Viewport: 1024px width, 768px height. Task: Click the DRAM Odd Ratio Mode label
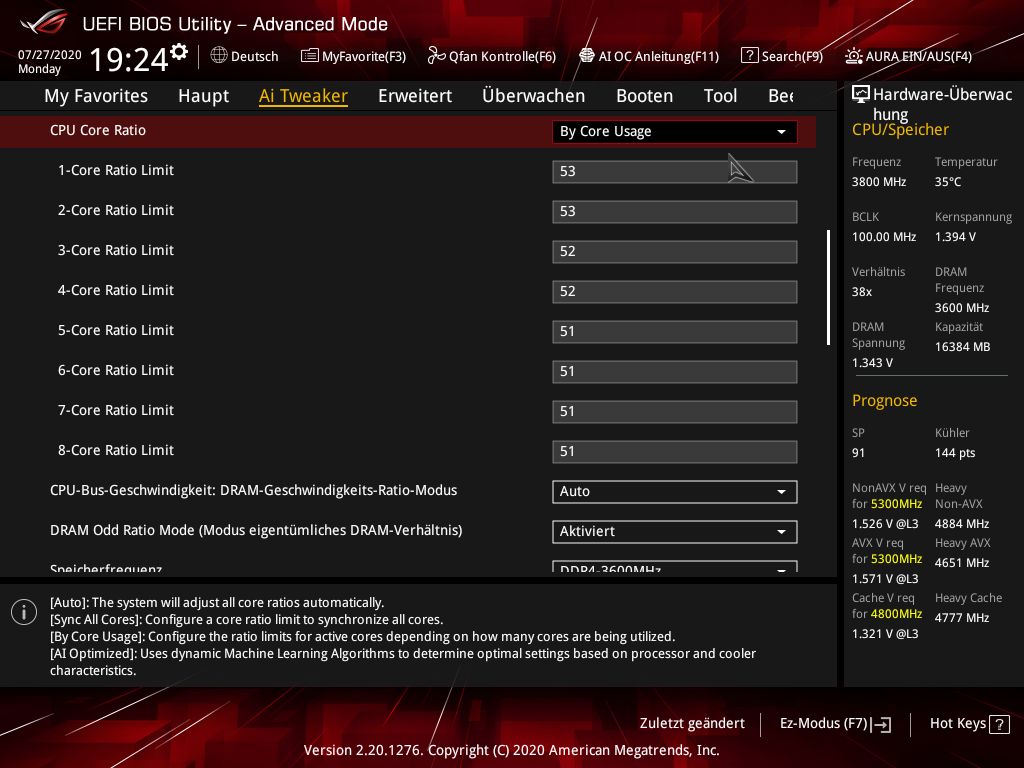(256, 530)
